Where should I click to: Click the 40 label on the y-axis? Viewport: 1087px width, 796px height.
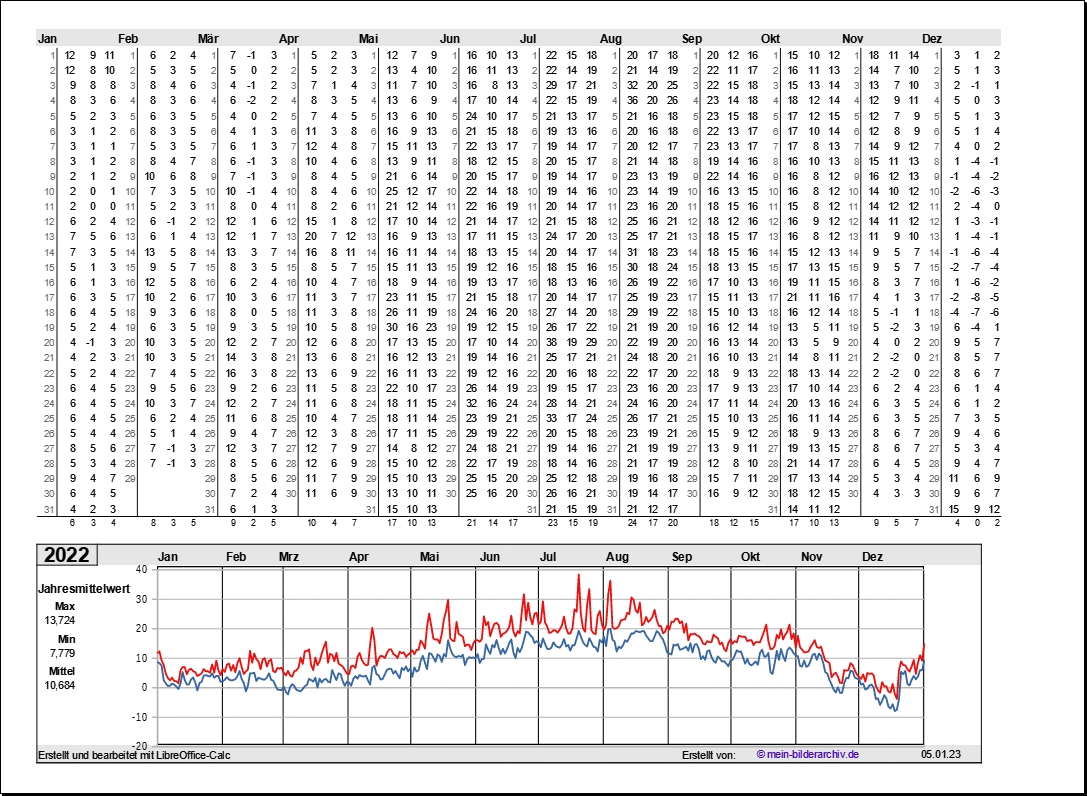pyautogui.click(x=141, y=569)
